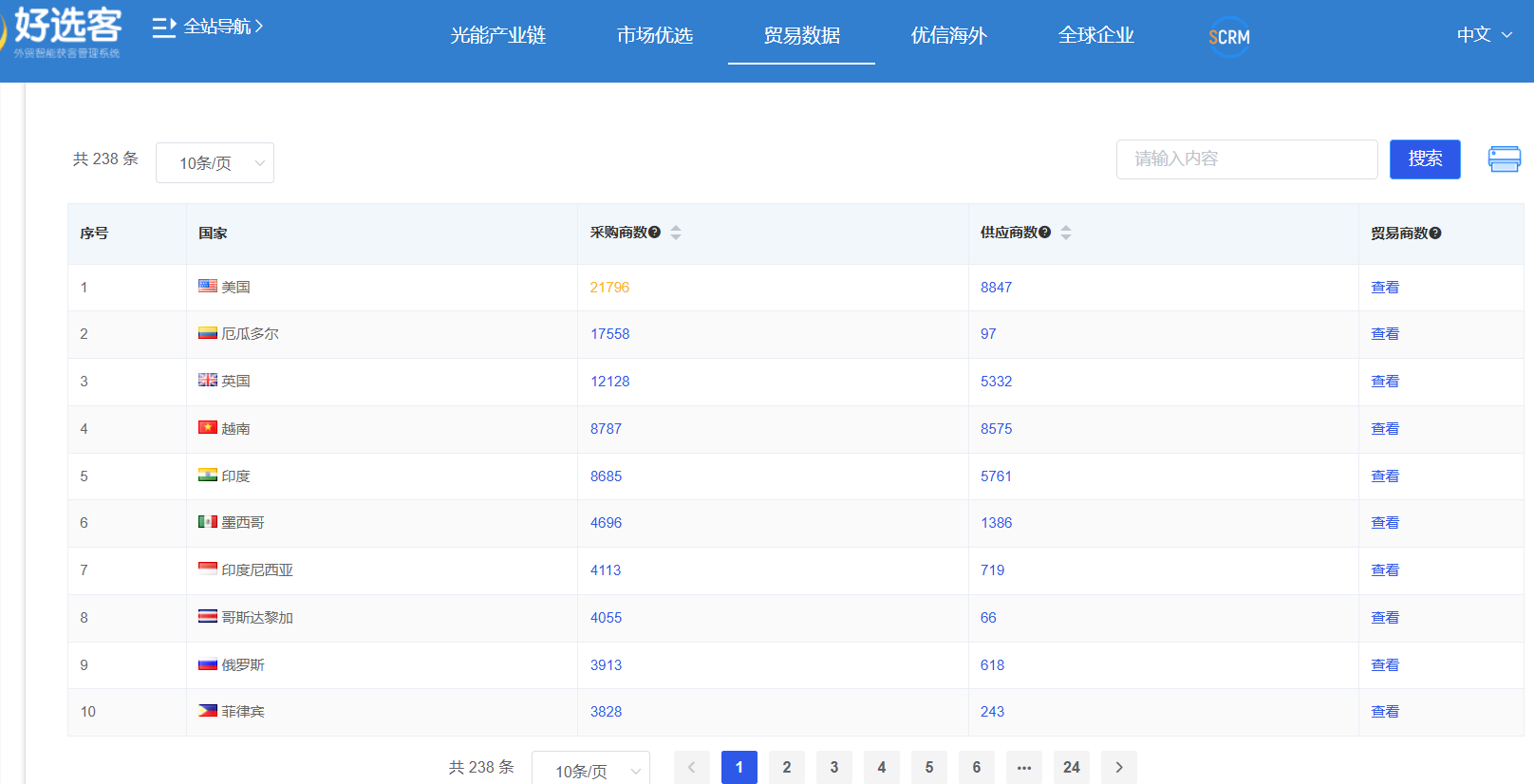Screen dimensions: 1534x784
Task: Click the 搜索 button
Action: (1425, 159)
